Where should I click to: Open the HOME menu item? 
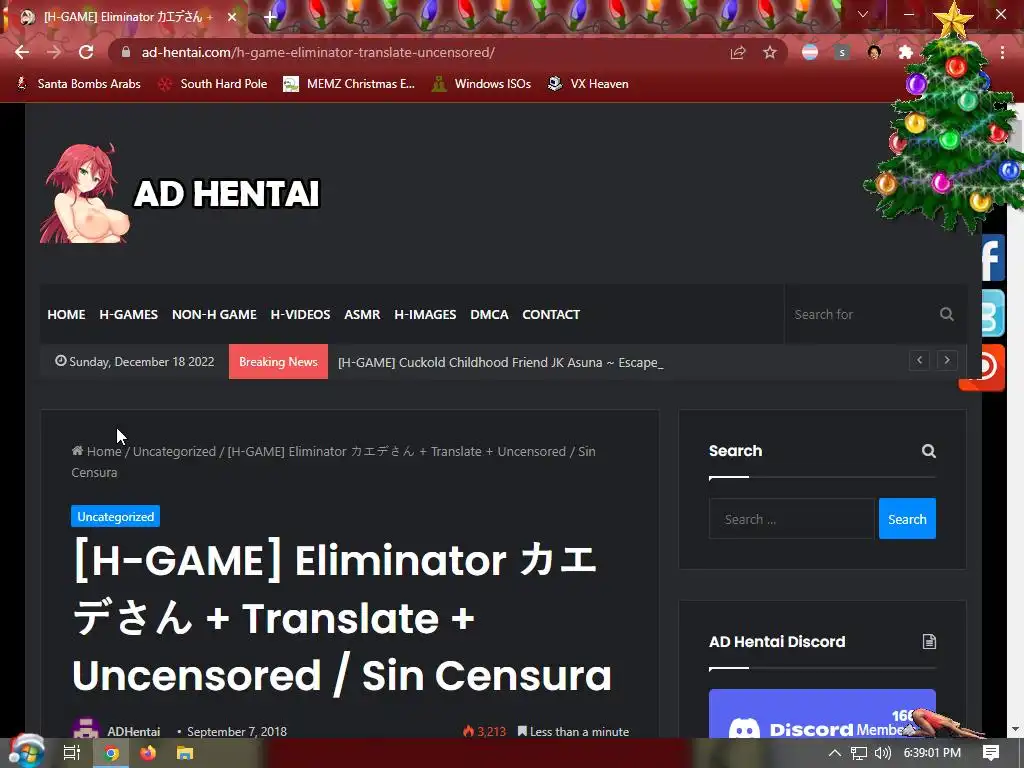67,314
